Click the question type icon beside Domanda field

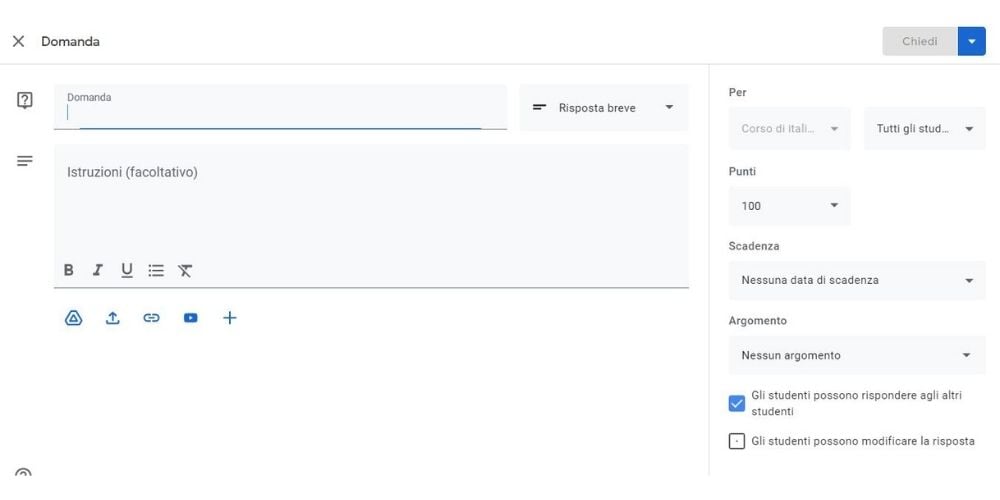coord(24,100)
